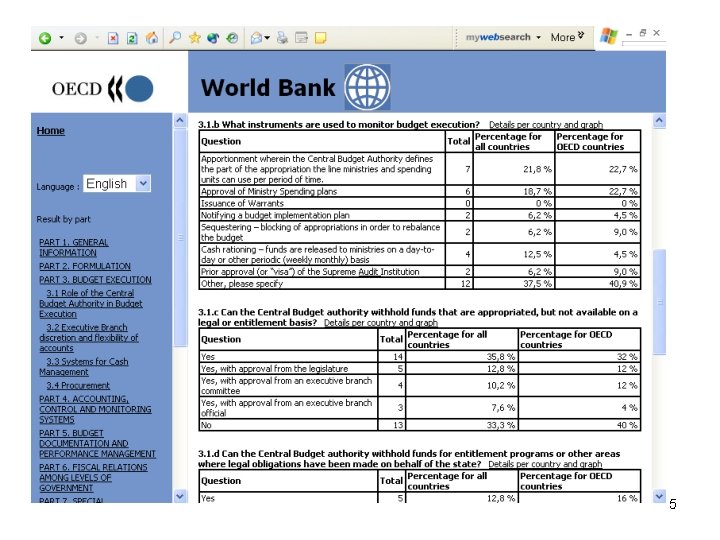
Task: Open History clock icon
Action: 232,38
